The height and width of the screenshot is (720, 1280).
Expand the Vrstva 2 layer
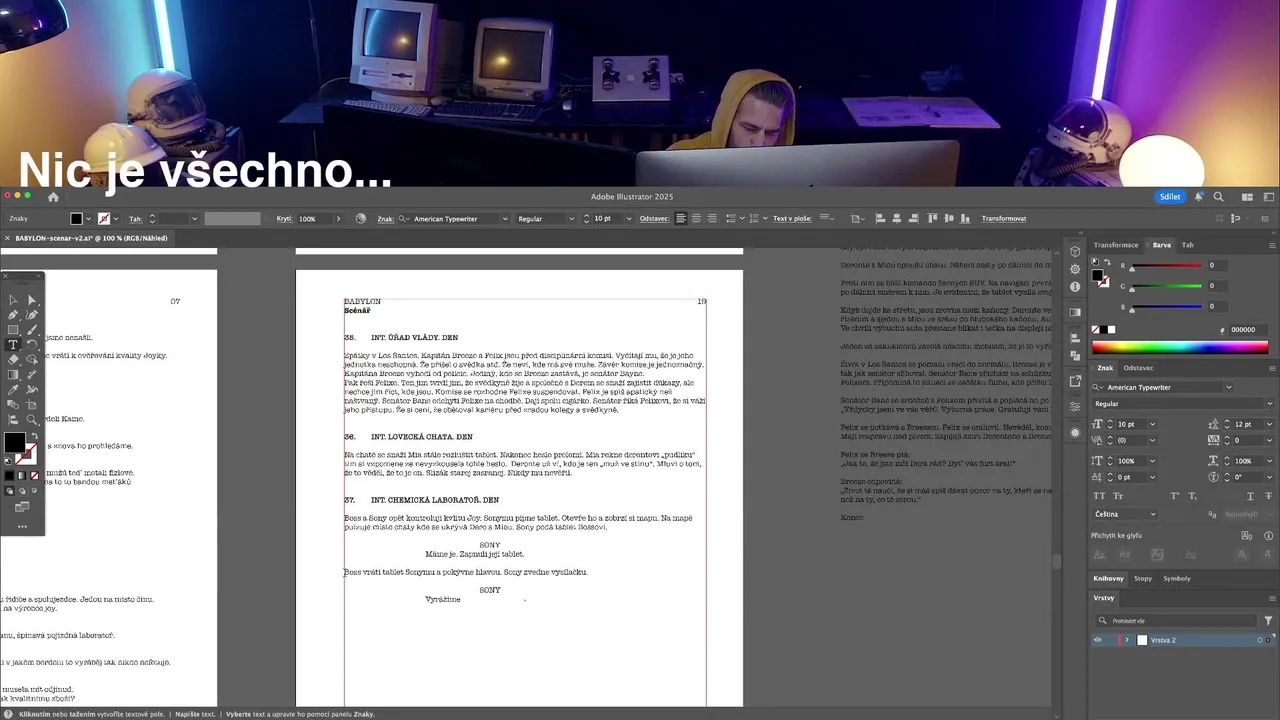(x=1127, y=640)
